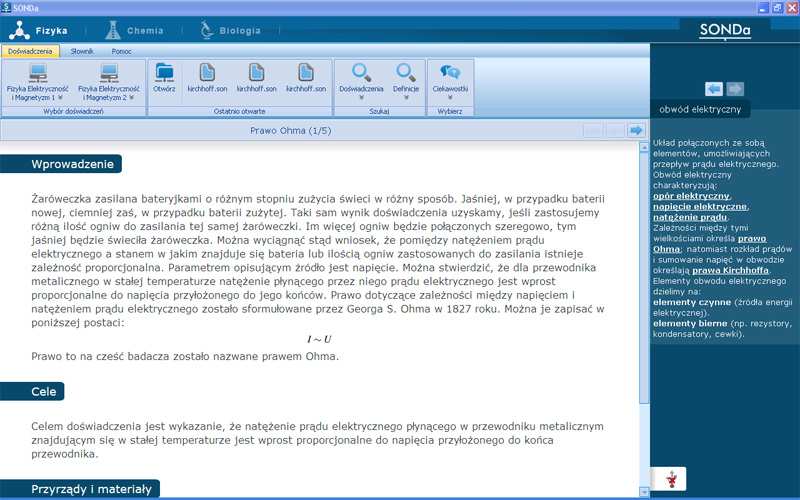
Task: Click the I ~ U formula
Action: [x=319, y=339]
